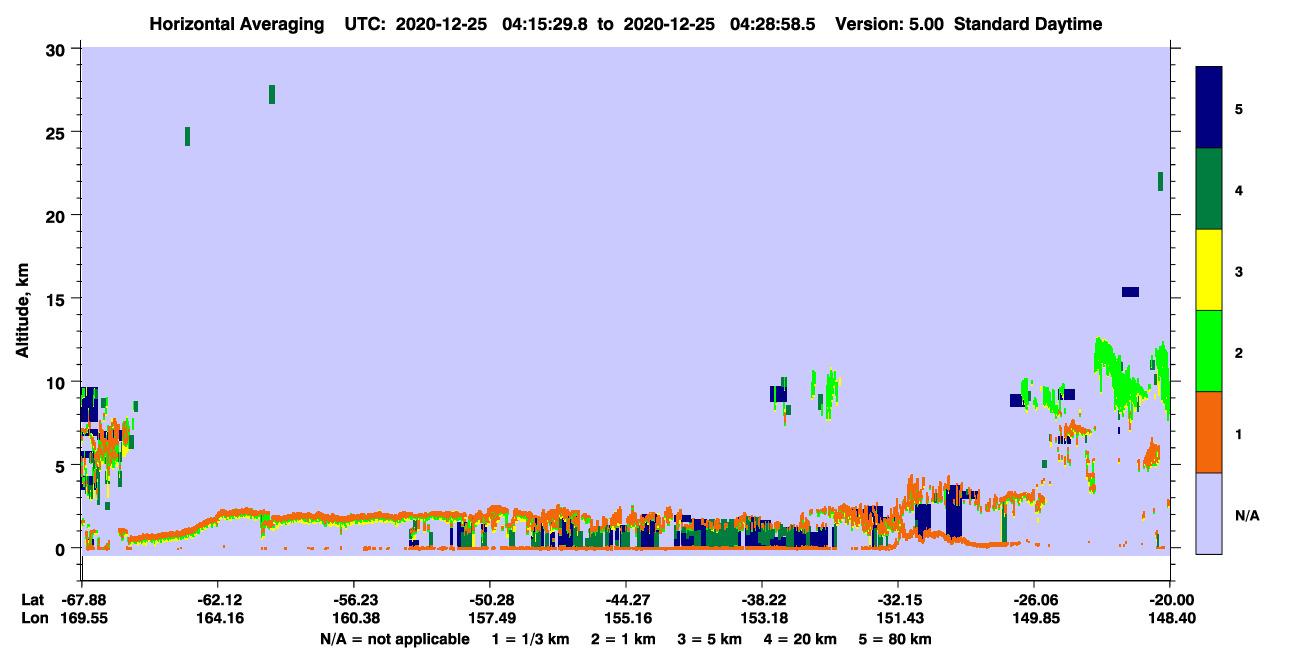Click legend text '1 = 1/3 km'
This screenshot has height=667, width=1300.
click(x=529, y=639)
